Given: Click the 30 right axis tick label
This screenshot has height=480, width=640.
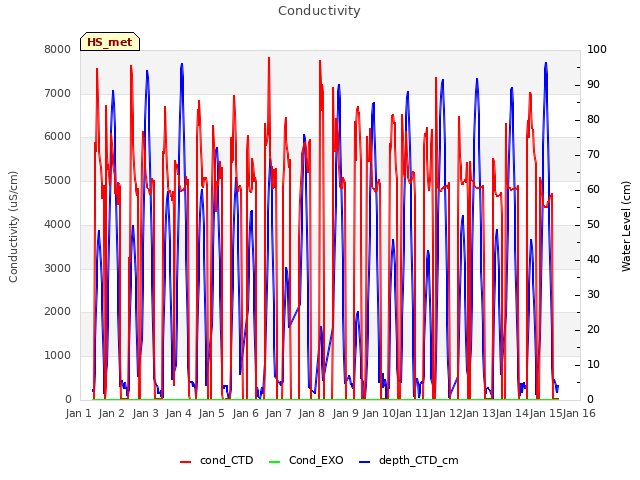Looking at the screenshot, I should (593, 294).
